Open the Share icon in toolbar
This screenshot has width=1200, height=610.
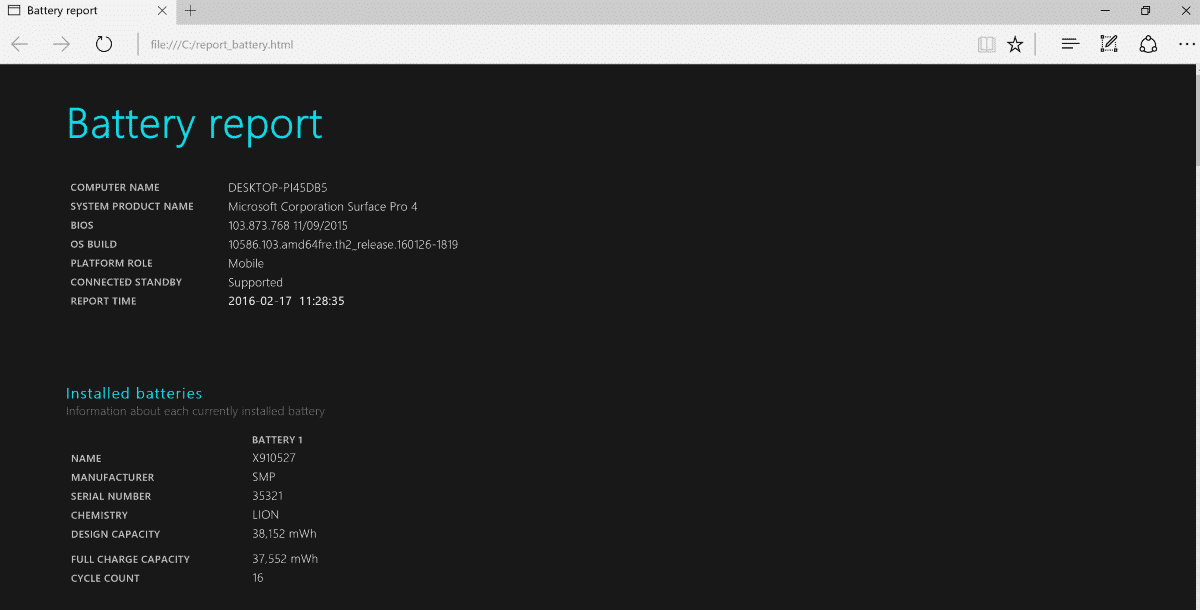[1148, 44]
